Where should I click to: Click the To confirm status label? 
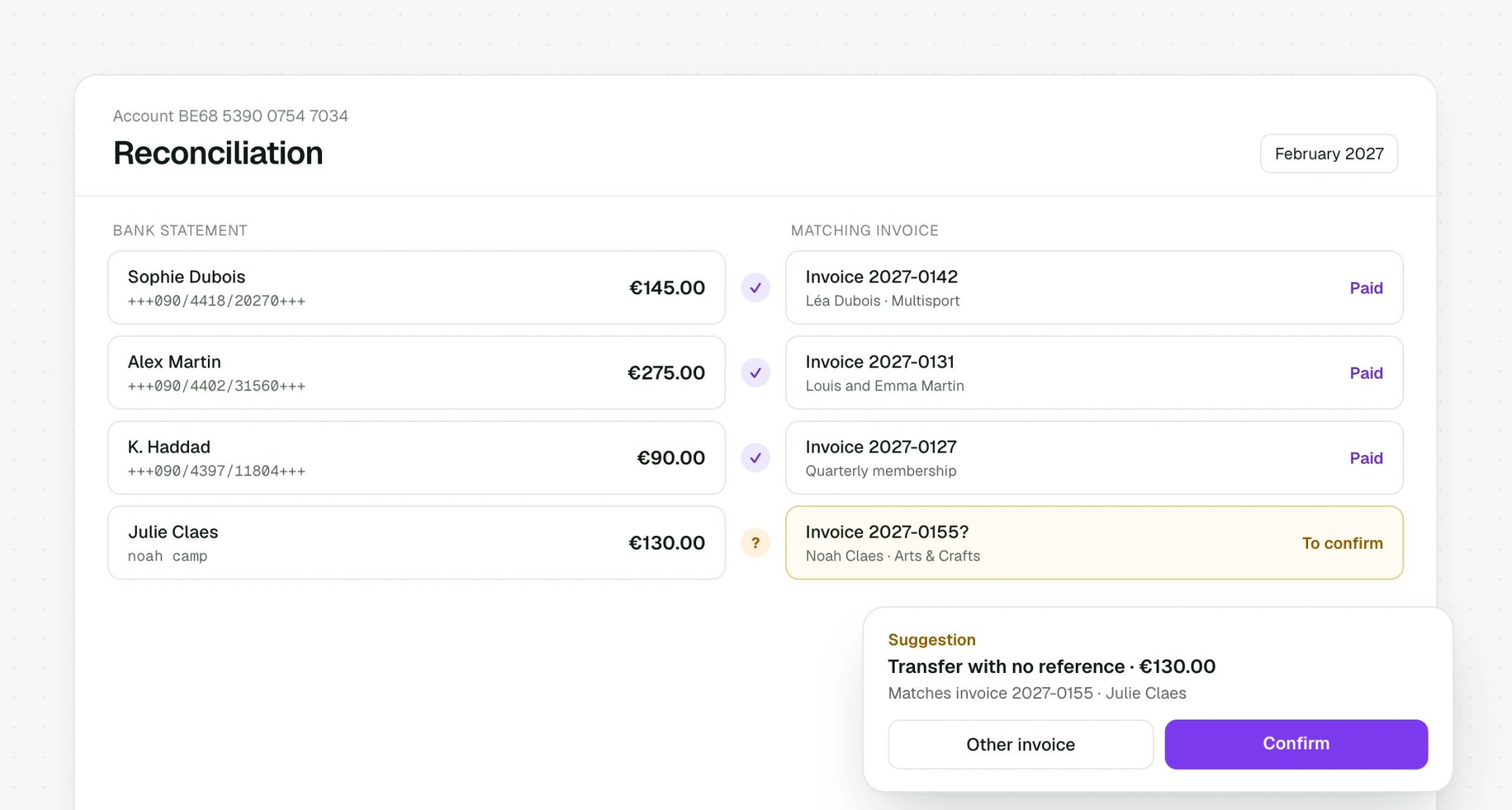click(1342, 543)
